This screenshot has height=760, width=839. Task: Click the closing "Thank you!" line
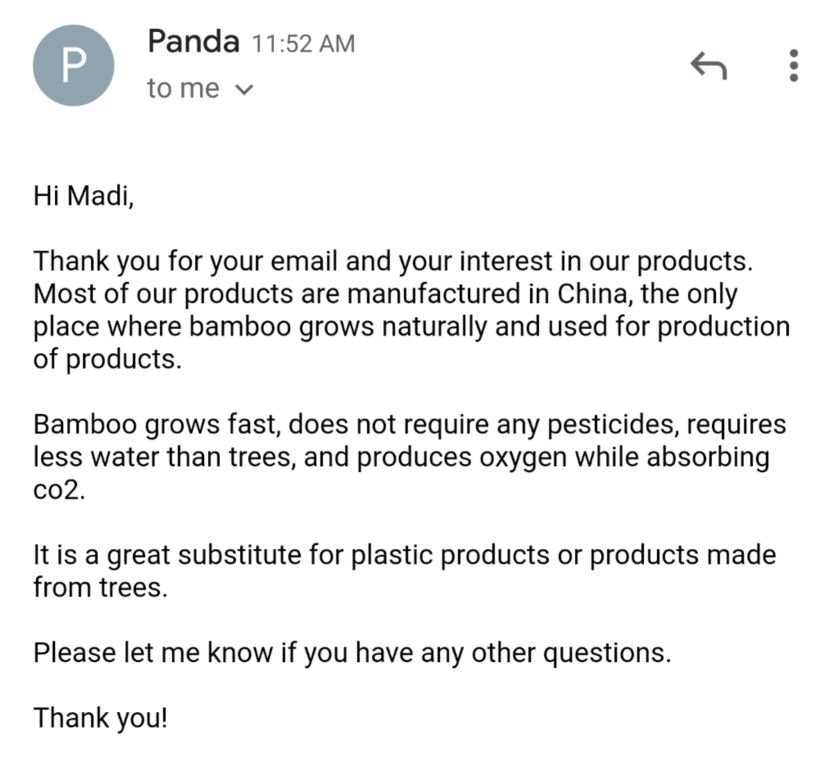[x=100, y=717]
